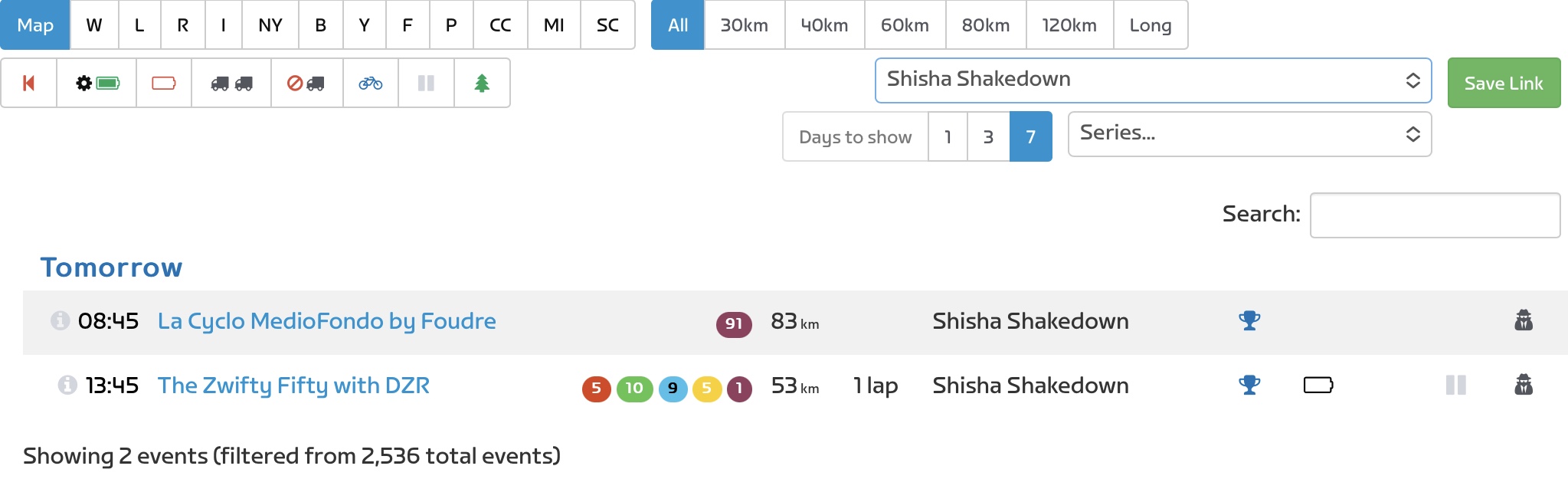Open La Cyclo MedioFondo by Foudre link
1568x479 pixels.
327,321
